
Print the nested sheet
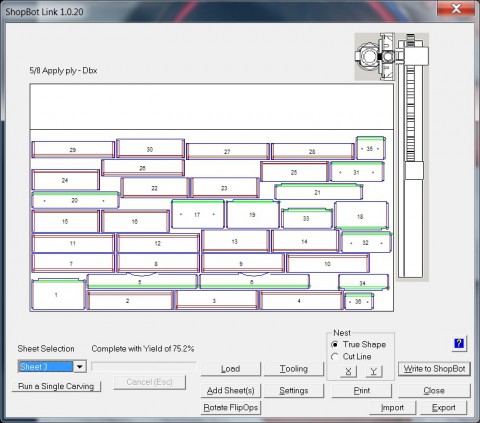coord(362,390)
